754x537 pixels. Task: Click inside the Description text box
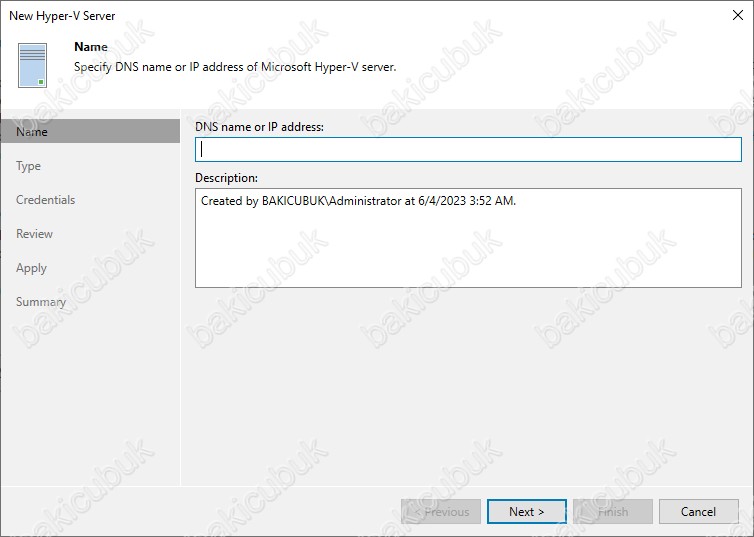pyautogui.click(x=468, y=238)
